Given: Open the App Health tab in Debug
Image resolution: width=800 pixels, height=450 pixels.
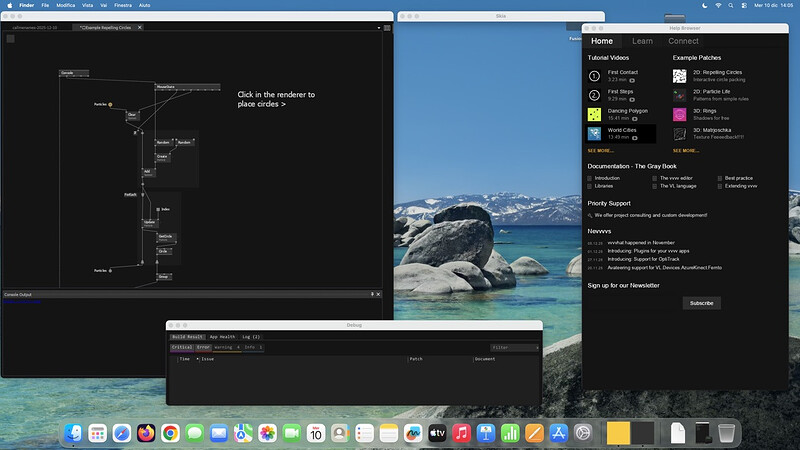Looking at the screenshot, I should (222, 337).
